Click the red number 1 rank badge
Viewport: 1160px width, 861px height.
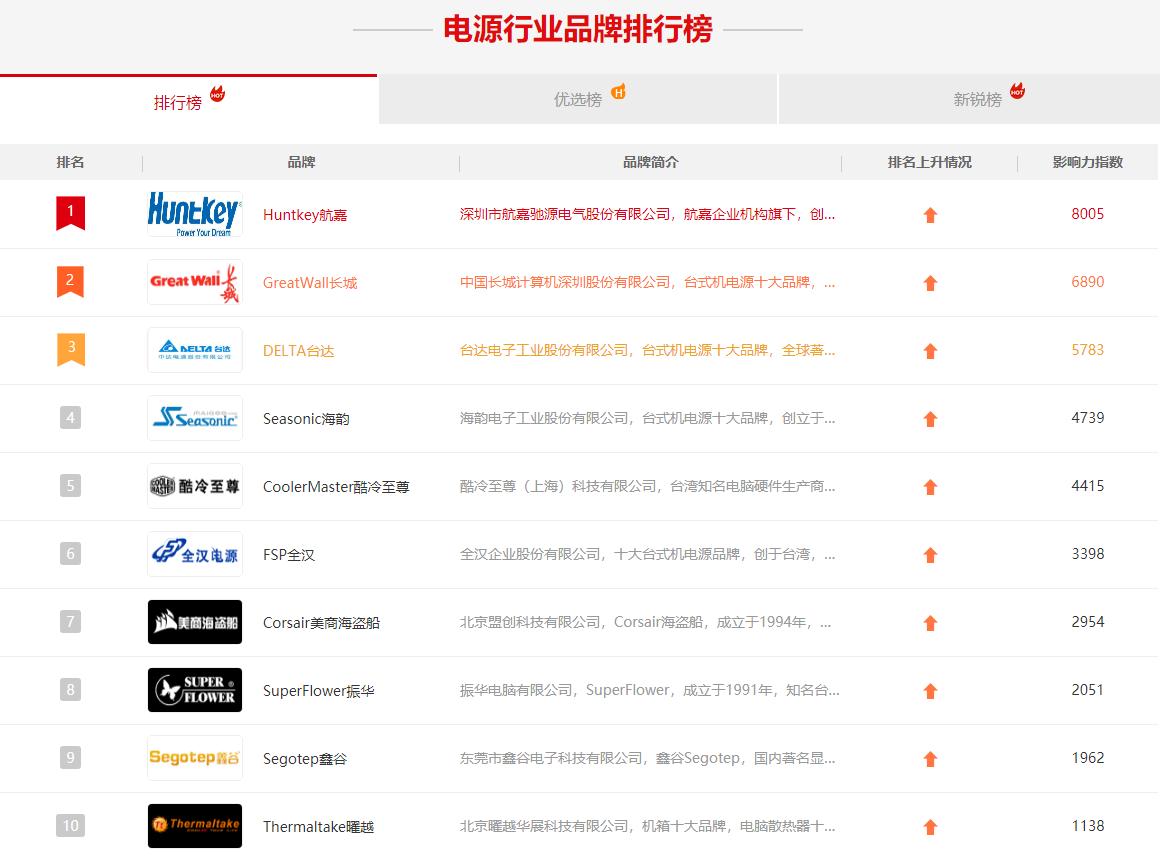[x=70, y=212]
